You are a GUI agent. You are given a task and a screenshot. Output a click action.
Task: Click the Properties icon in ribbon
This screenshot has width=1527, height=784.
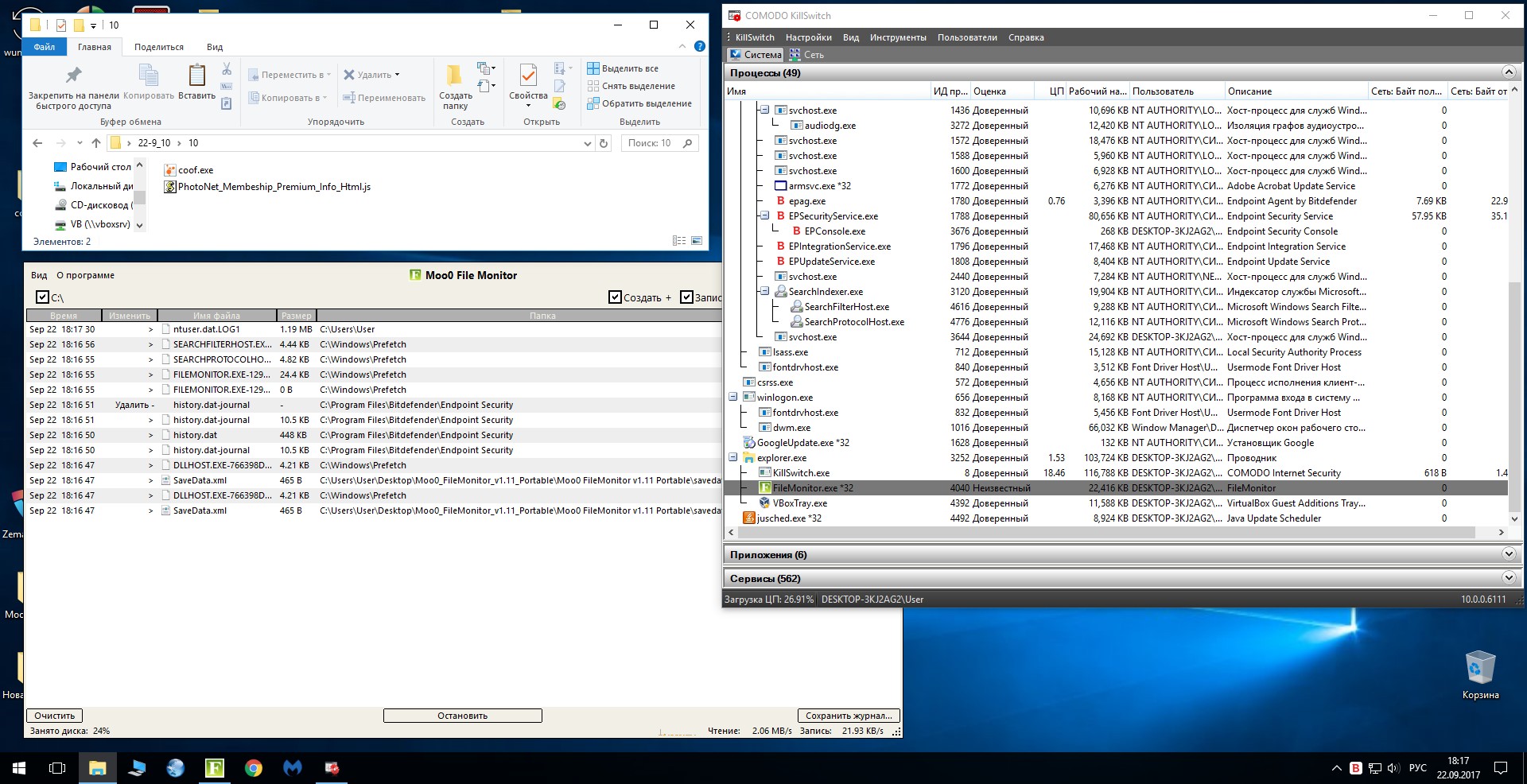pyautogui.click(x=528, y=76)
